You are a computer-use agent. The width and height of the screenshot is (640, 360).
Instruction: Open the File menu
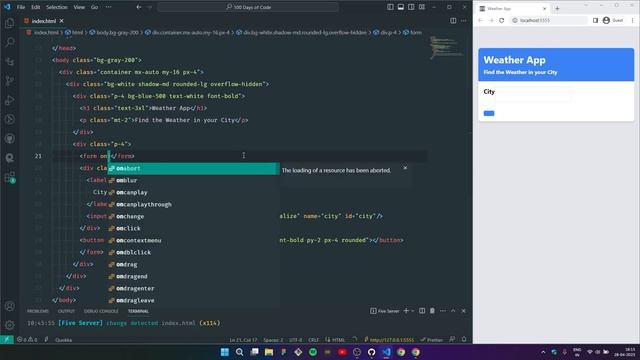21,7
